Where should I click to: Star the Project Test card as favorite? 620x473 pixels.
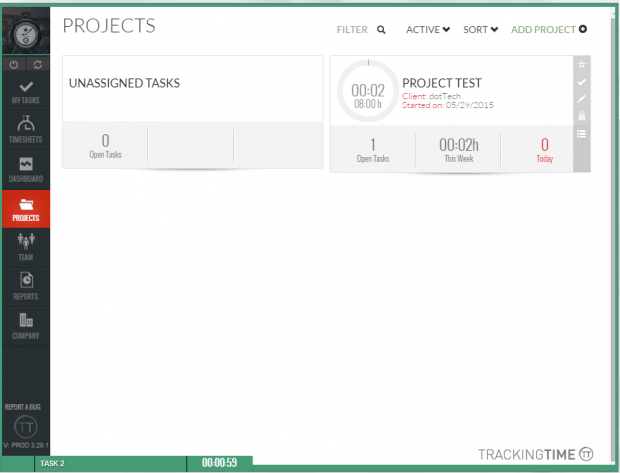pyautogui.click(x=581, y=64)
